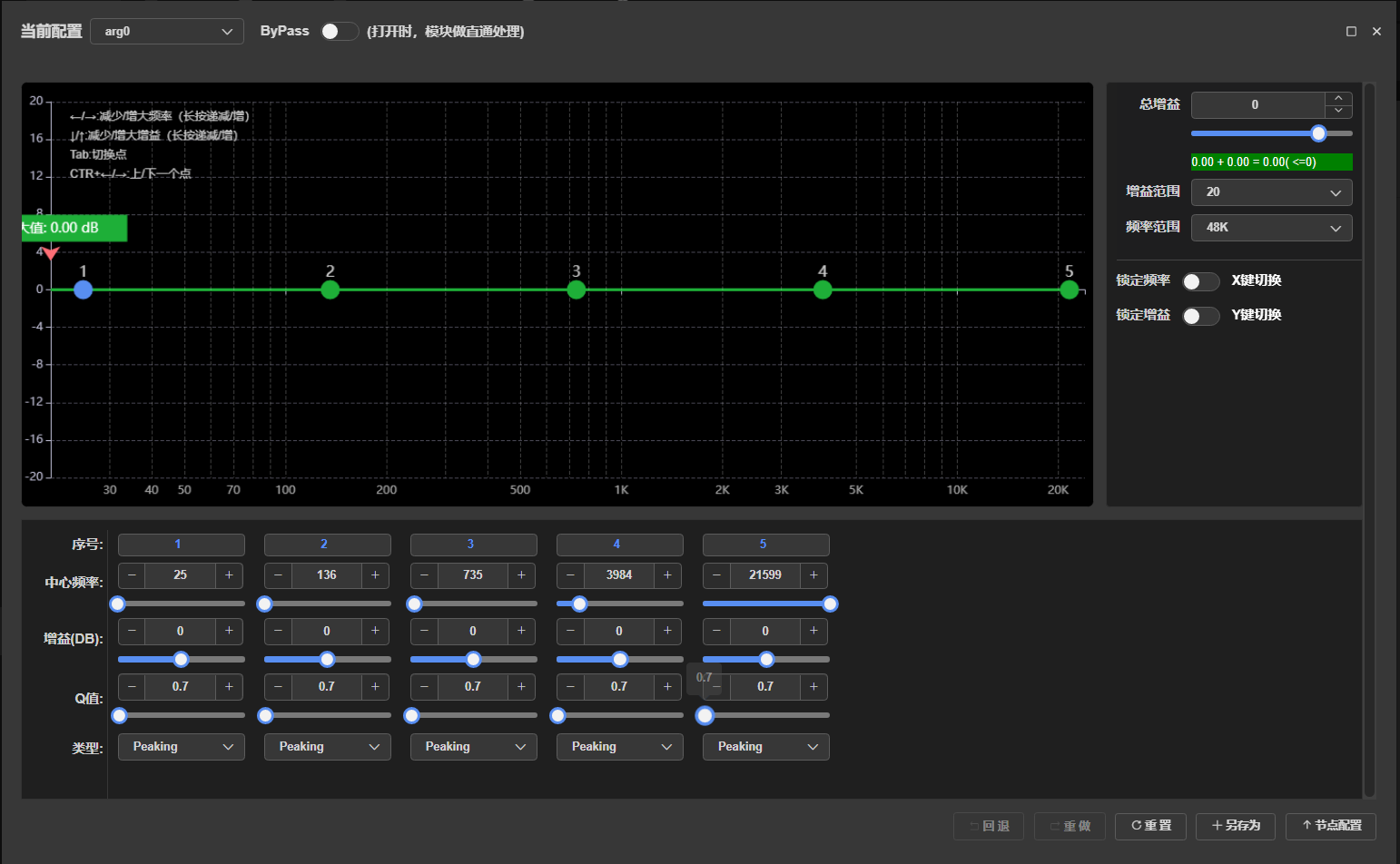
Task: Enable the 锁定频率 lock switch
Action: (x=1201, y=281)
